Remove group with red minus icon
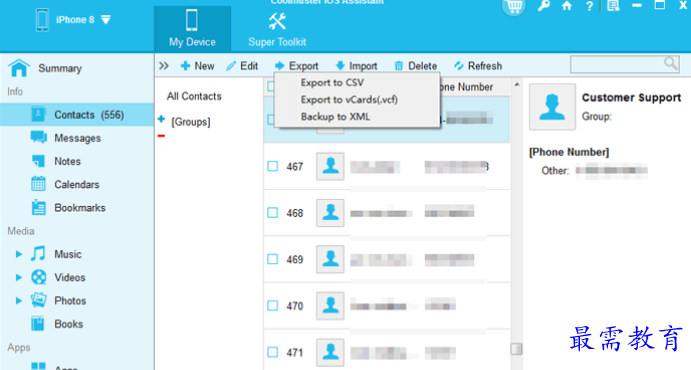The height and width of the screenshot is (370, 691). 161,136
